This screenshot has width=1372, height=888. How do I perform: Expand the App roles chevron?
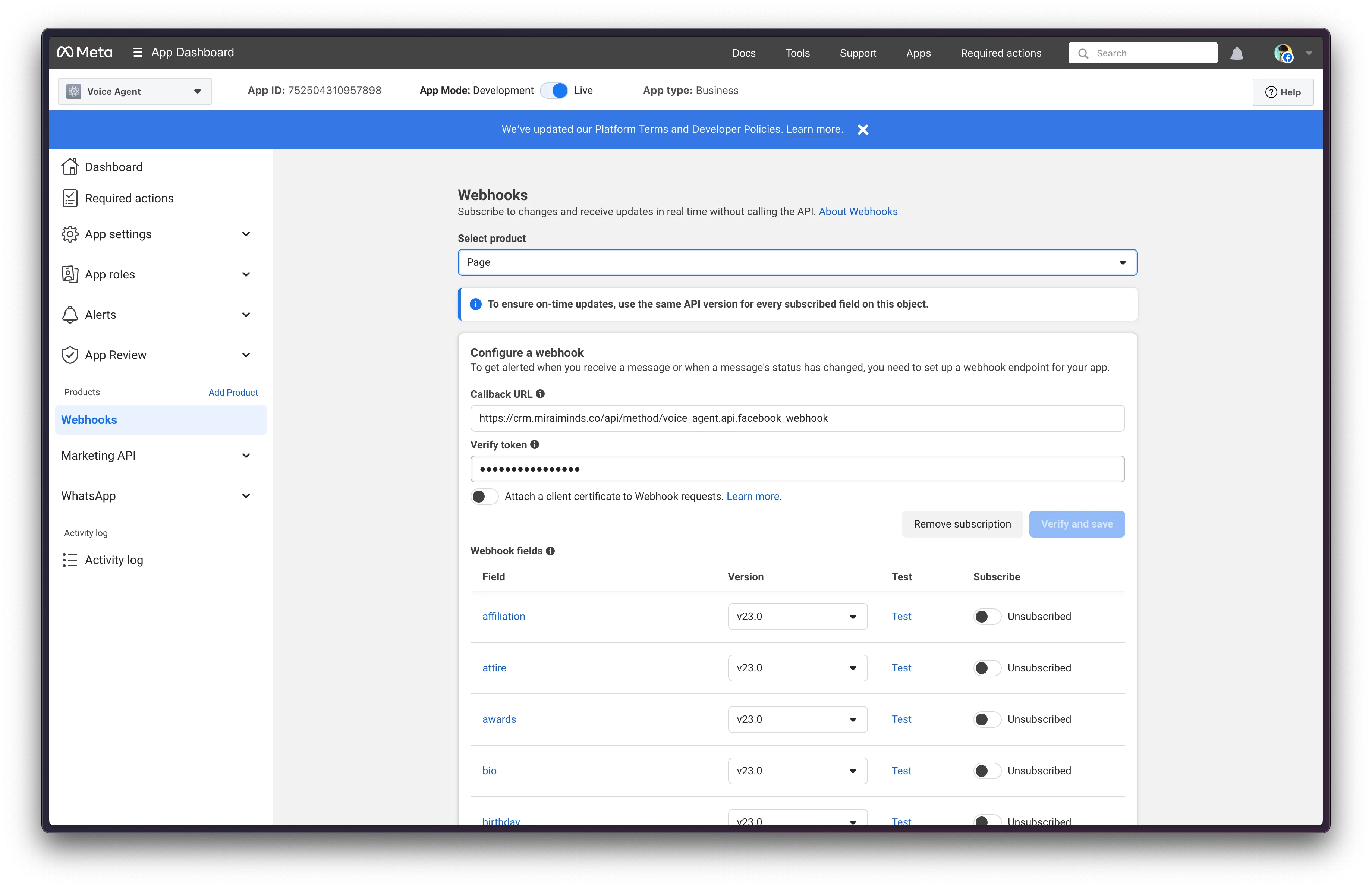point(246,274)
